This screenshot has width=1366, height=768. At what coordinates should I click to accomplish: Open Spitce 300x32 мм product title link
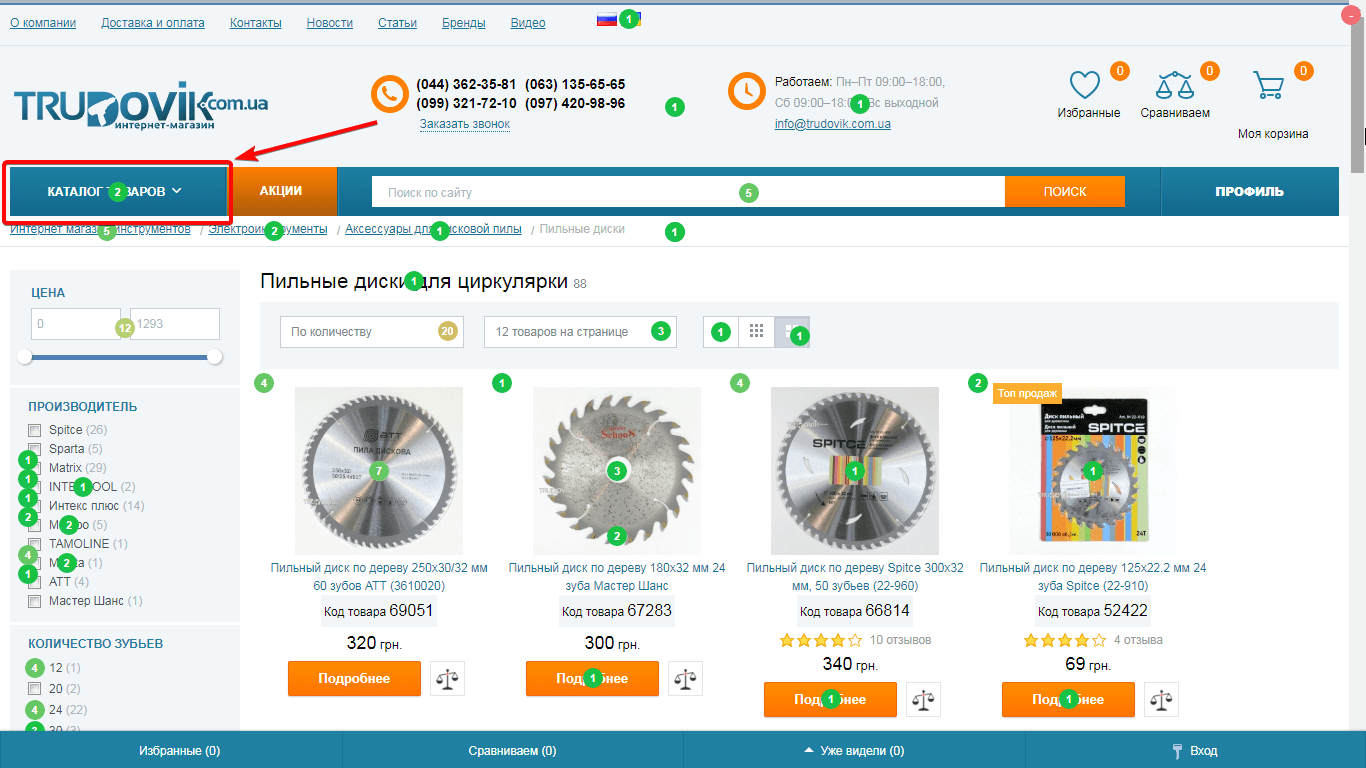pos(855,576)
